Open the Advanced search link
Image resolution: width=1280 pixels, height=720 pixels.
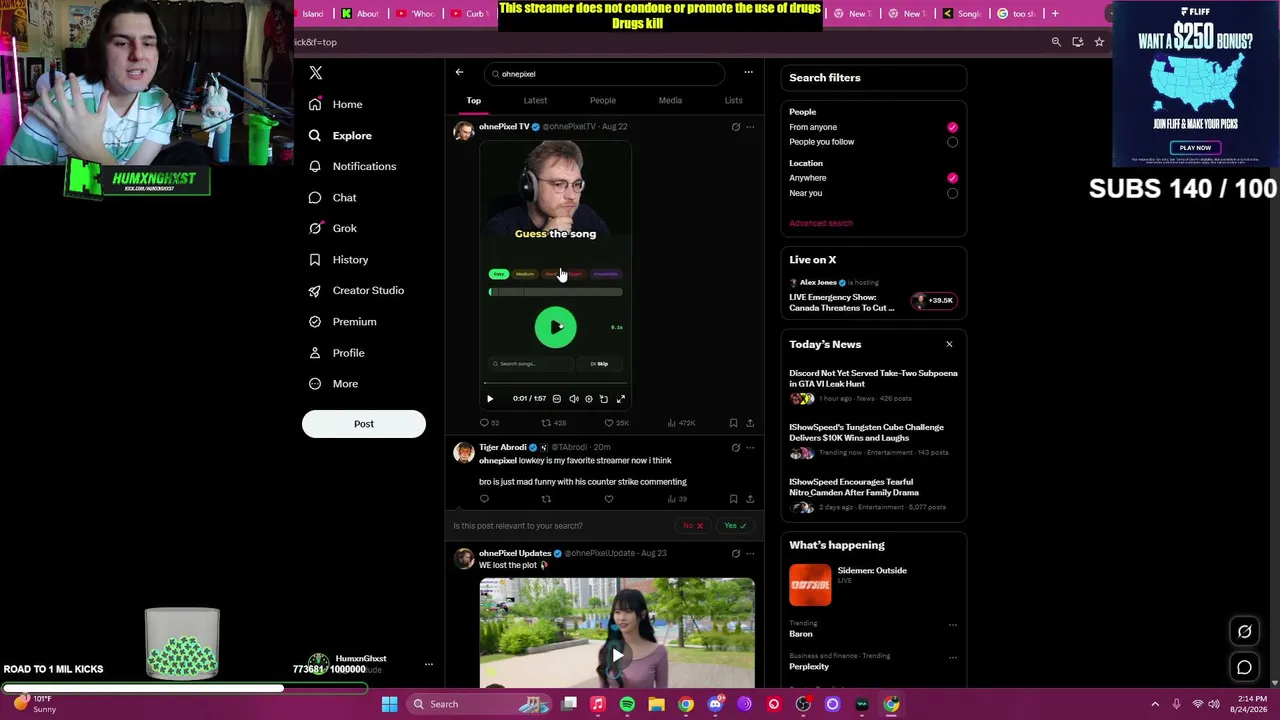tap(821, 223)
